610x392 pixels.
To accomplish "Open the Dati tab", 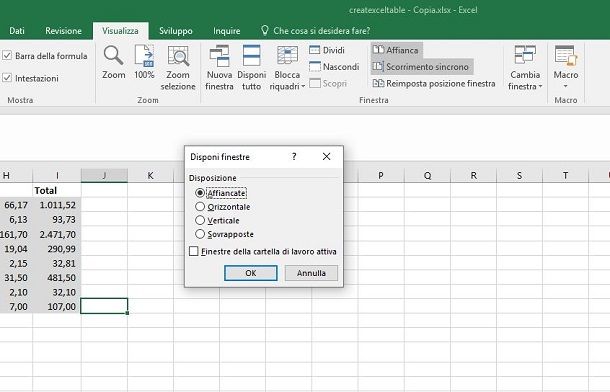I will pyautogui.click(x=17, y=31).
